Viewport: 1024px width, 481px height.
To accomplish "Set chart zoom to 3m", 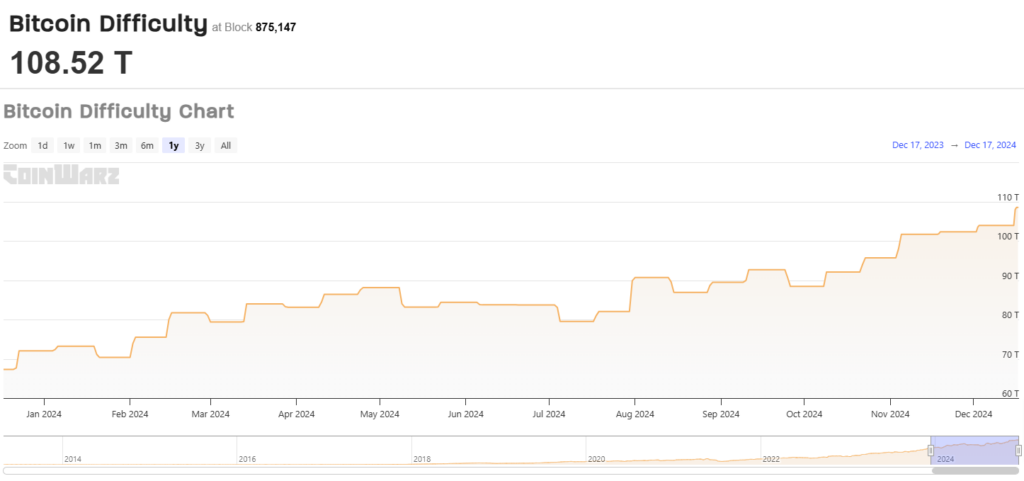I will (121, 146).
